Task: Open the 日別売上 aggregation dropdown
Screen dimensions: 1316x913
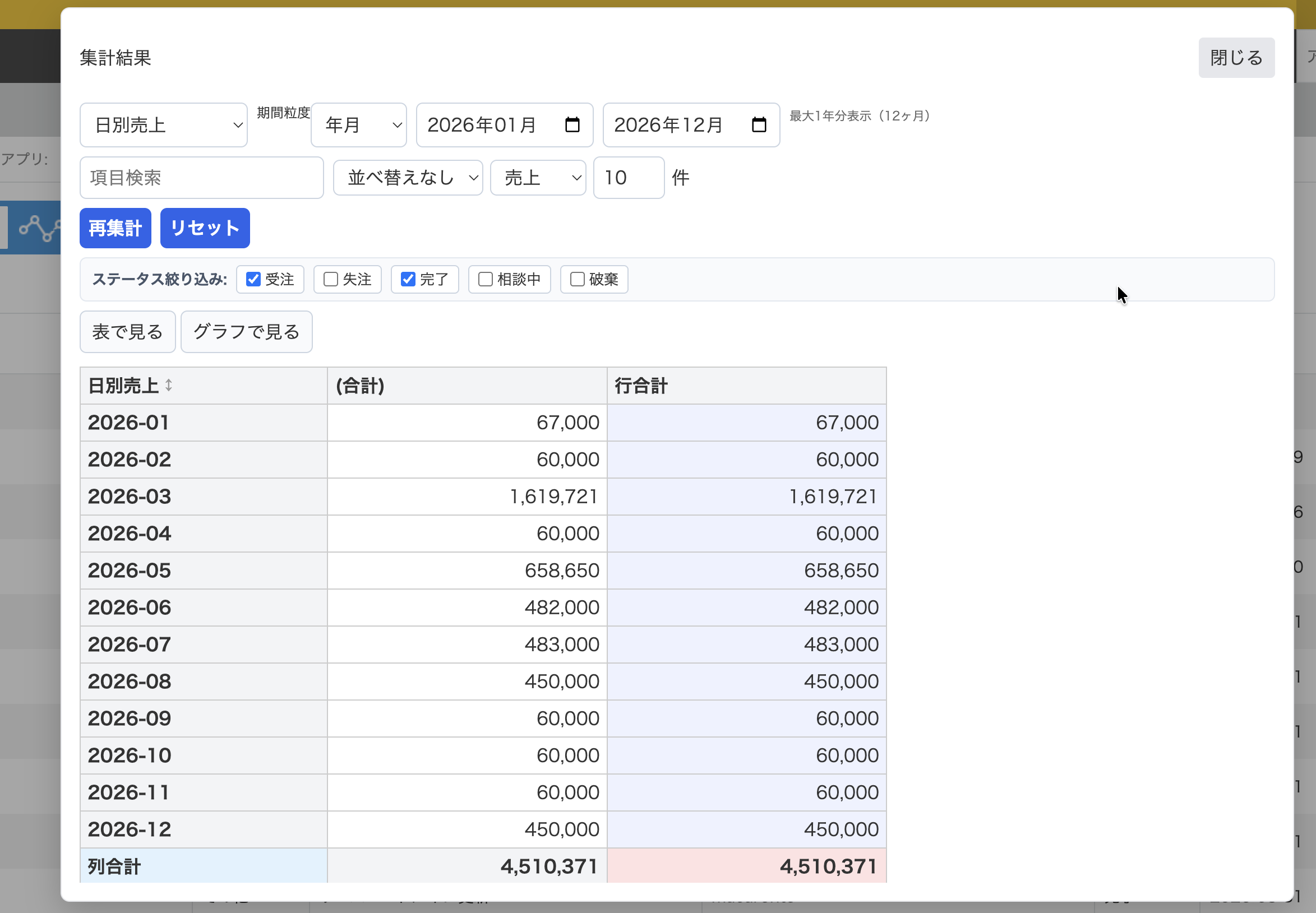Action: point(164,125)
